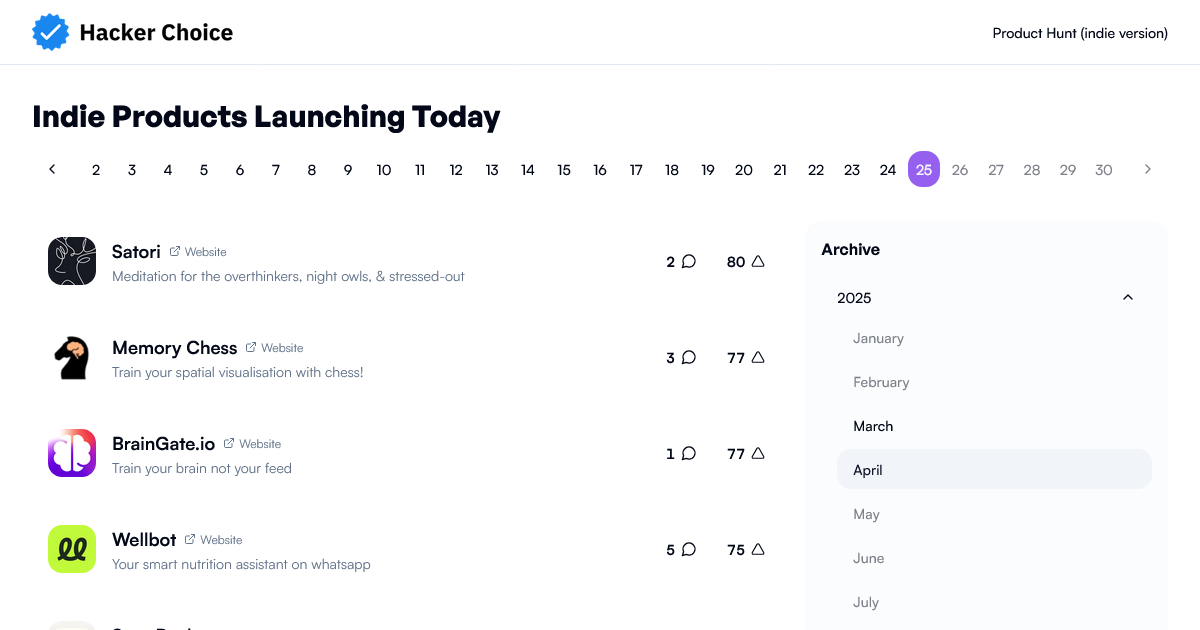
Task: Visit the BrainGate.io website
Action: (x=258, y=443)
